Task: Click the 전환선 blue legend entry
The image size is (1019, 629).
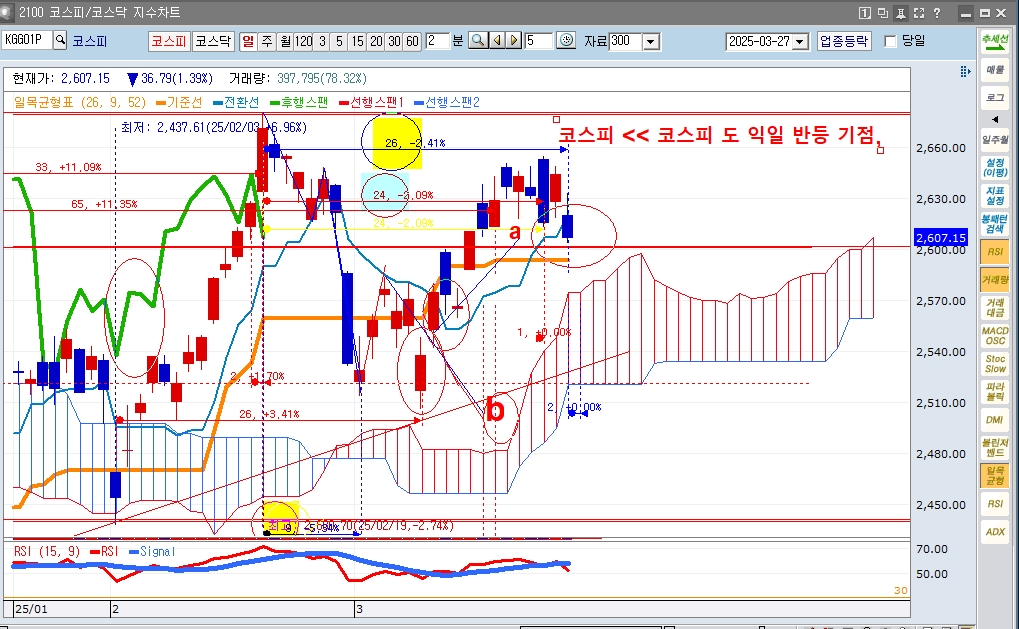Action: (236, 102)
